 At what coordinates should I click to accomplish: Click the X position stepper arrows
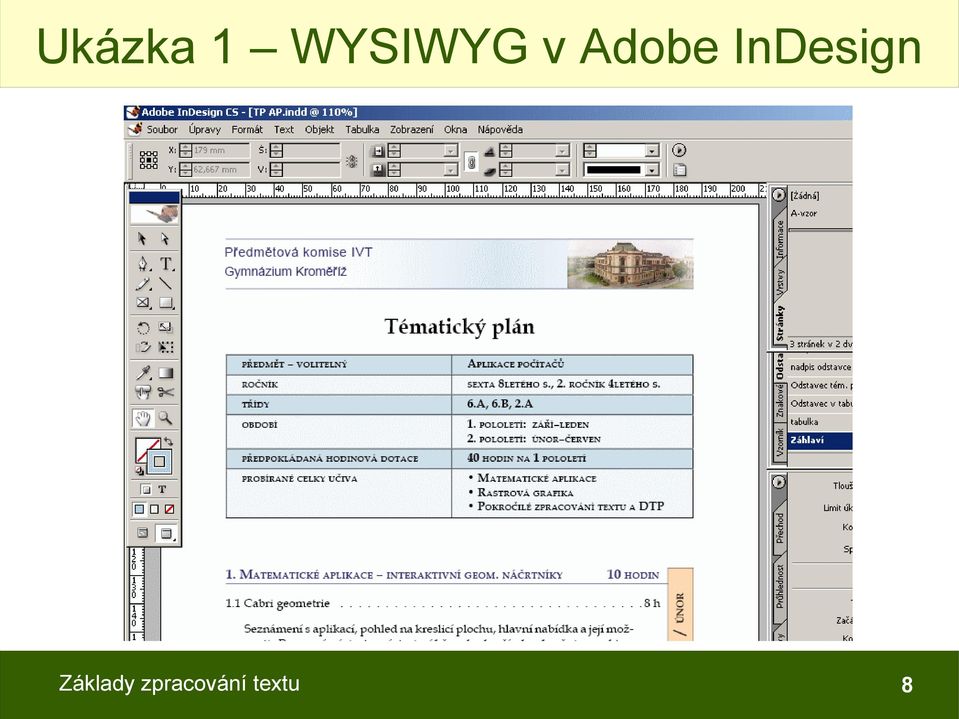[x=185, y=150]
